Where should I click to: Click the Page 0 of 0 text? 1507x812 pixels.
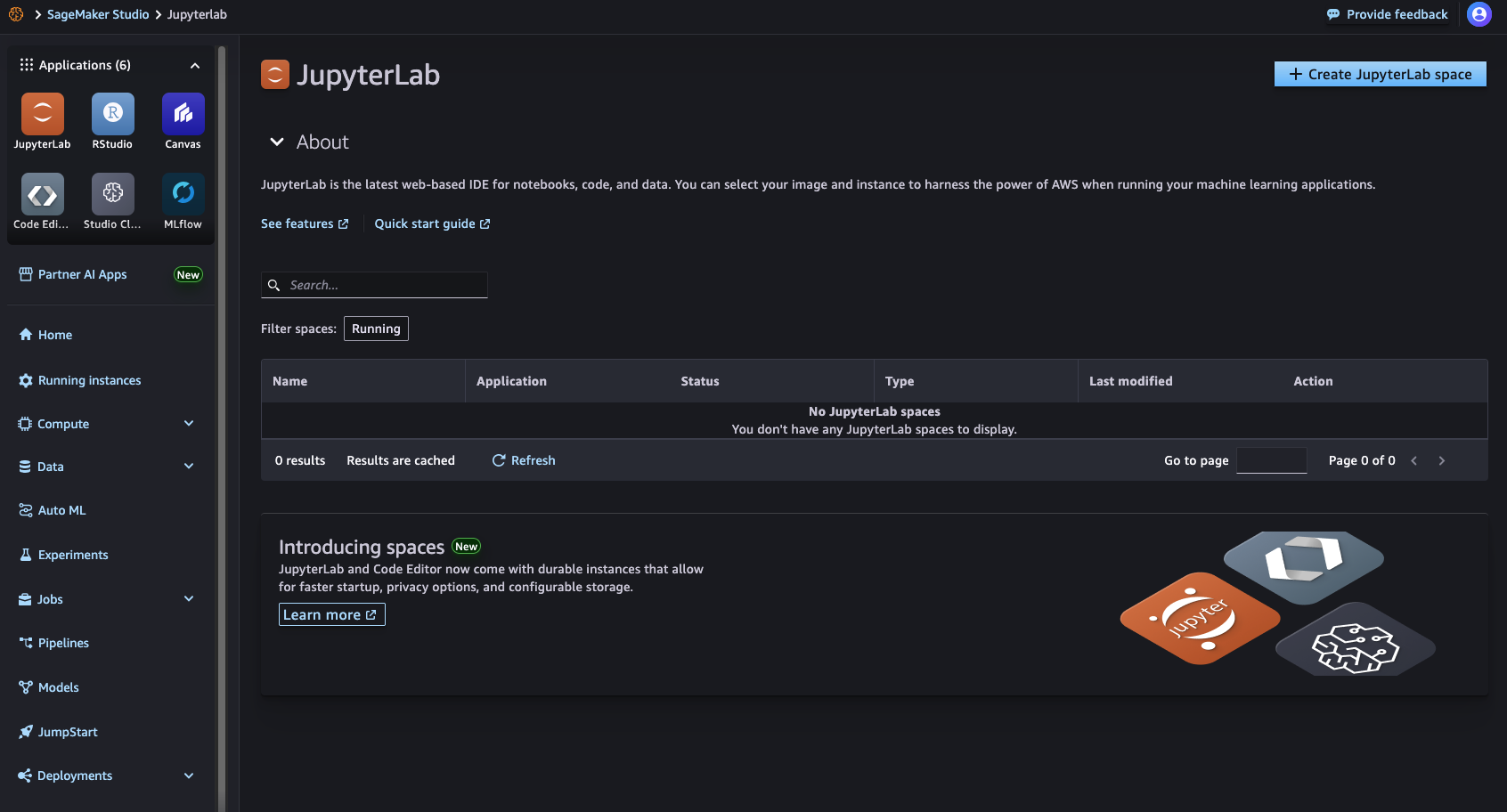tap(1362, 460)
